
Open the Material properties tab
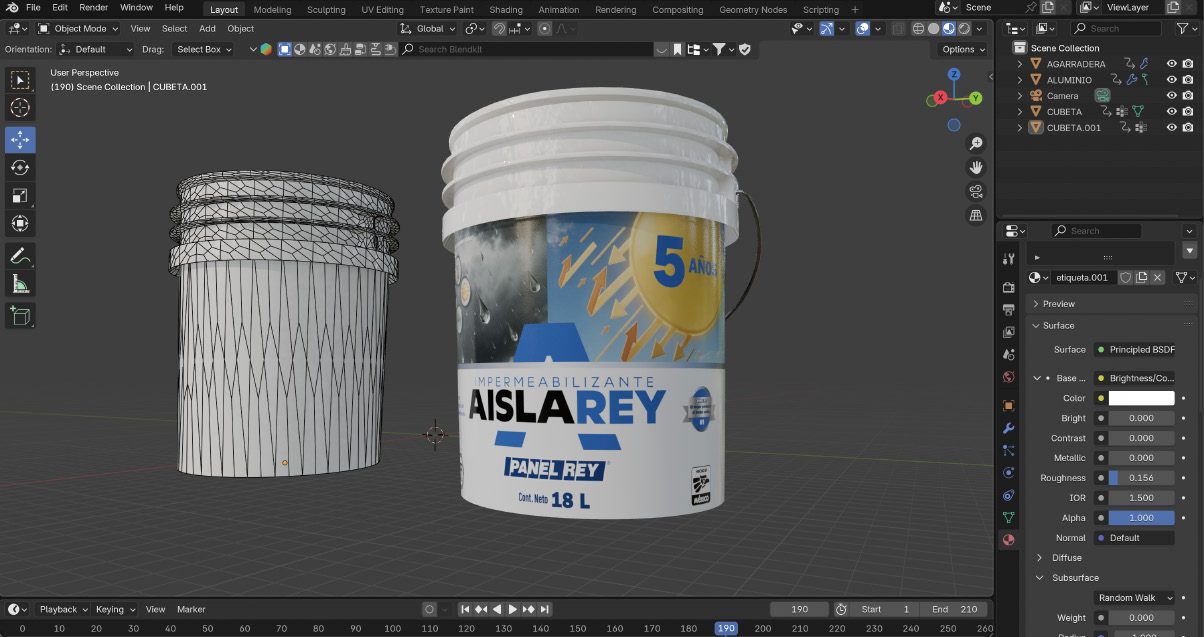coord(1009,539)
